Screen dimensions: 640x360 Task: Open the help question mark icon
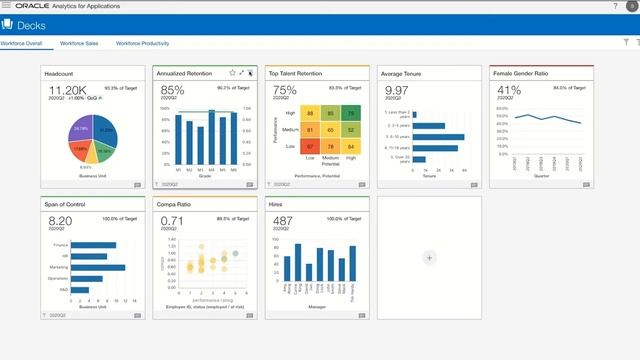(x=615, y=6)
